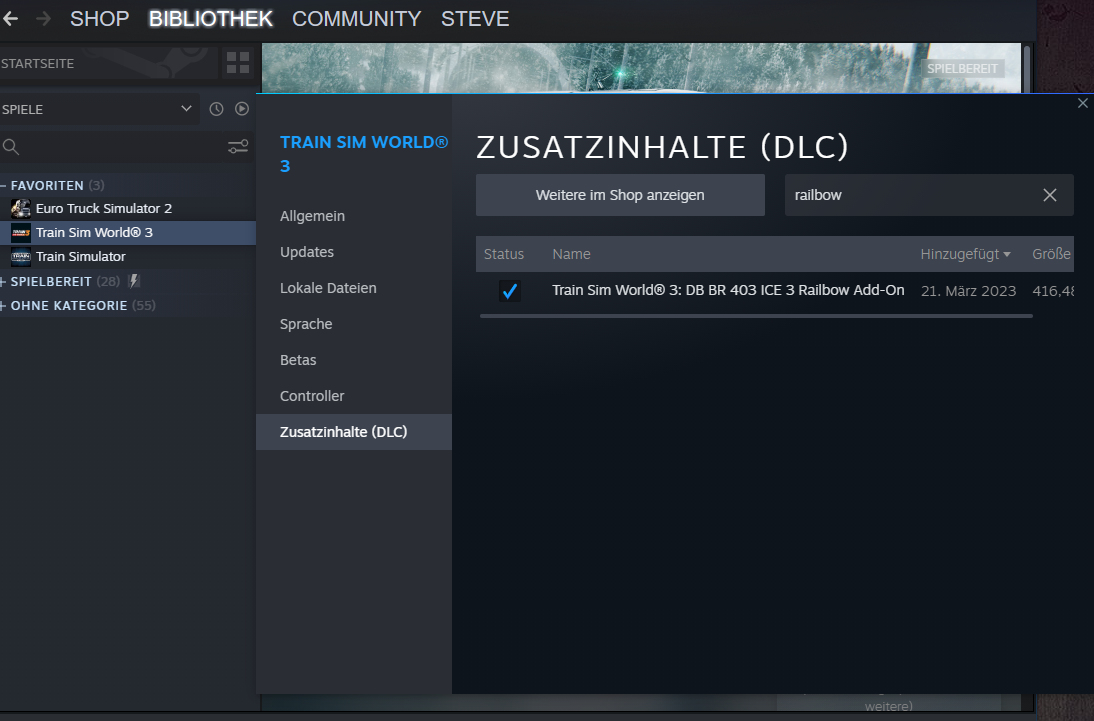Open the SPIELE category dropdown

coord(100,110)
